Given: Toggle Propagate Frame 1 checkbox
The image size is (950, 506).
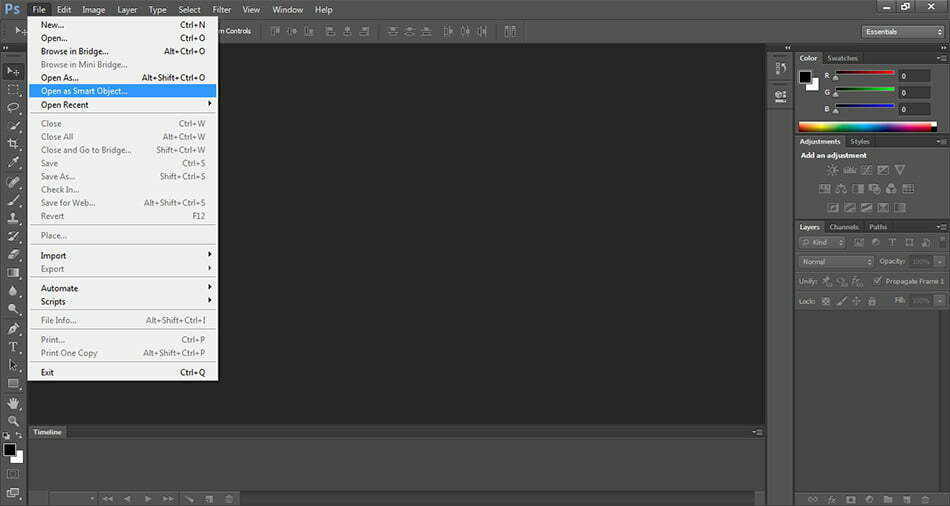Looking at the screenshot, I should point(877,281).
